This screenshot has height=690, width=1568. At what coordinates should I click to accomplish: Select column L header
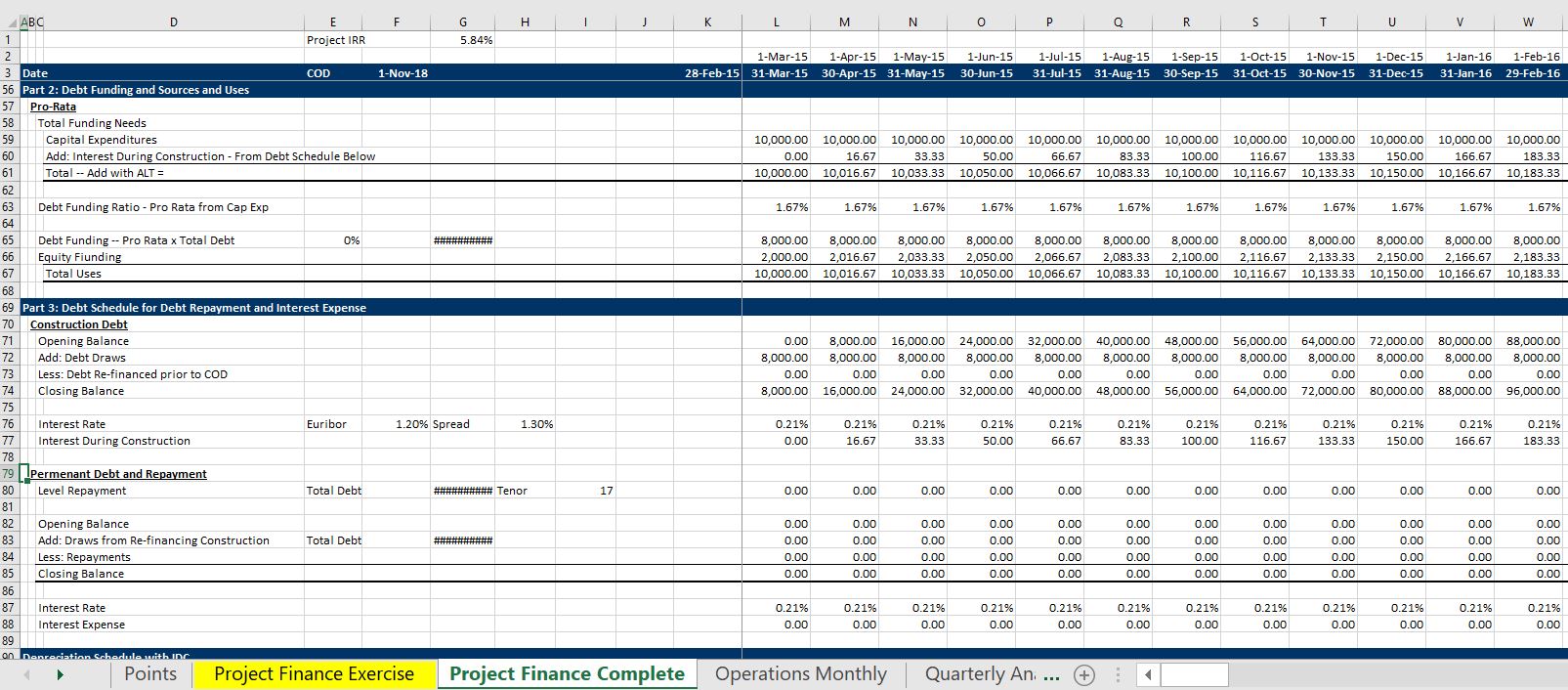point(777,22)
